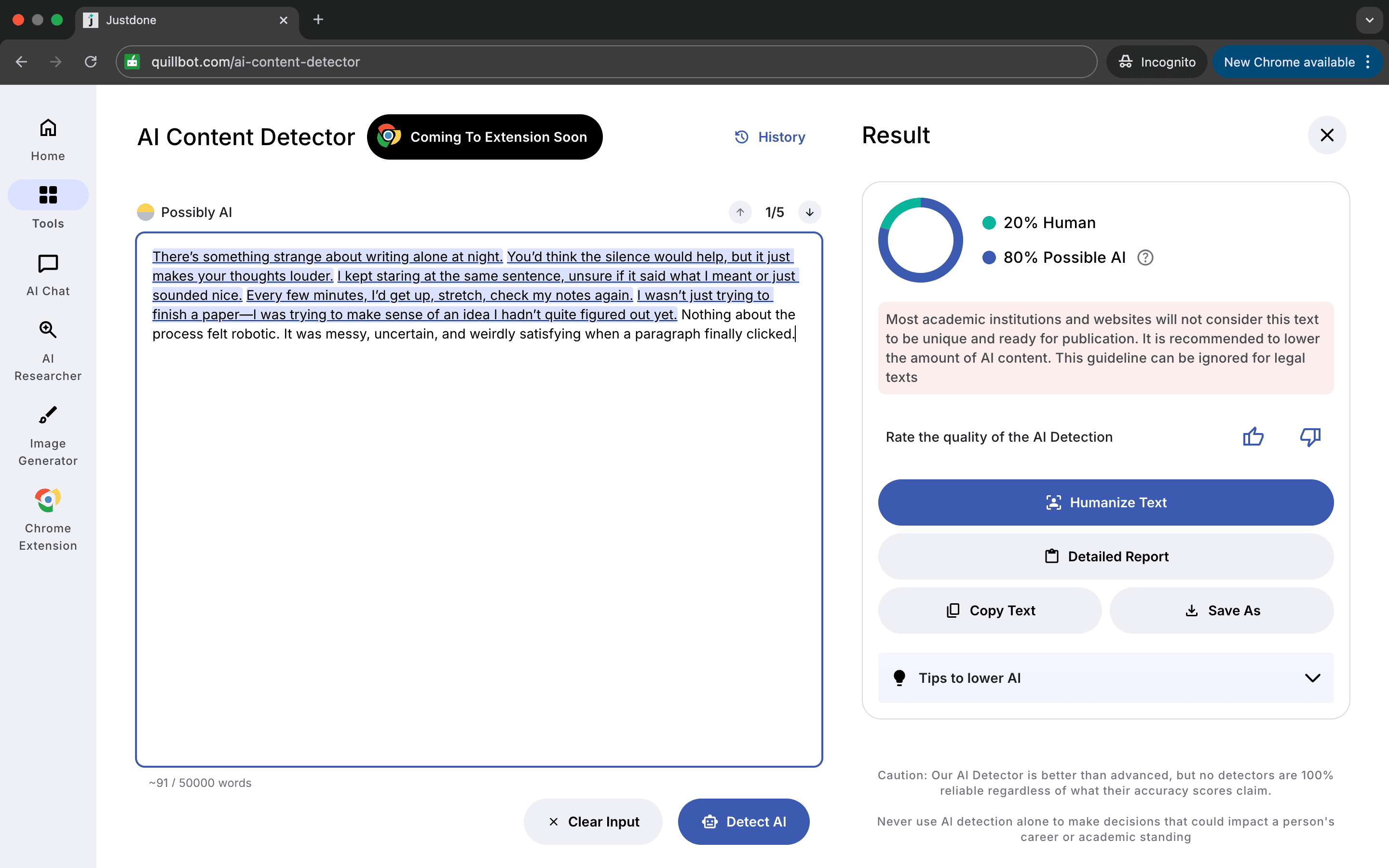This screenshot has width=1389, height=868.
Task: Click the site info icon in address bar
Action: [133, 62]
